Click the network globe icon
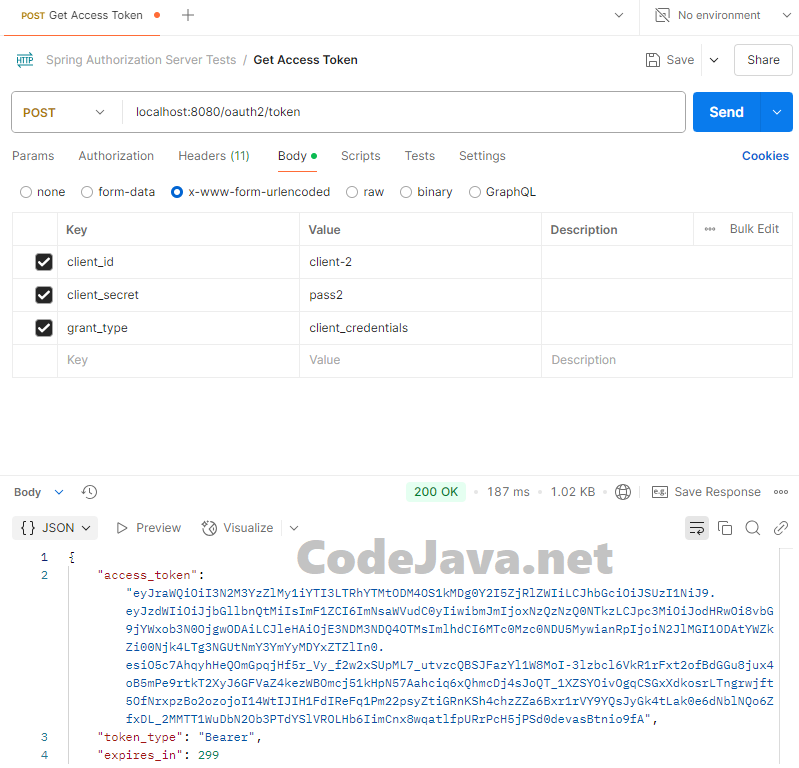 point(623,492)
